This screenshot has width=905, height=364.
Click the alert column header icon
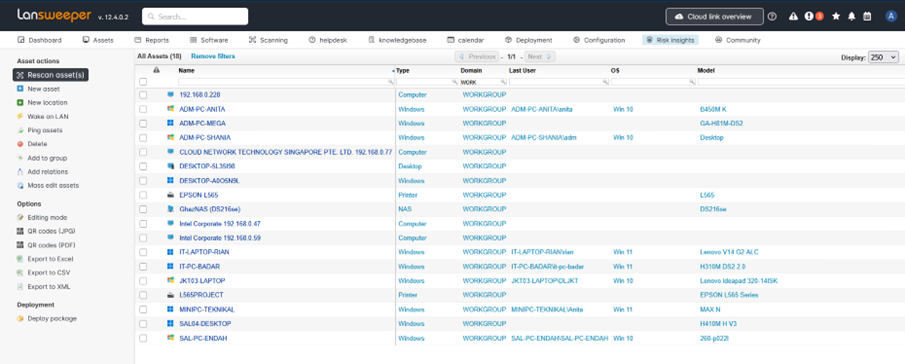click(156, 70)
